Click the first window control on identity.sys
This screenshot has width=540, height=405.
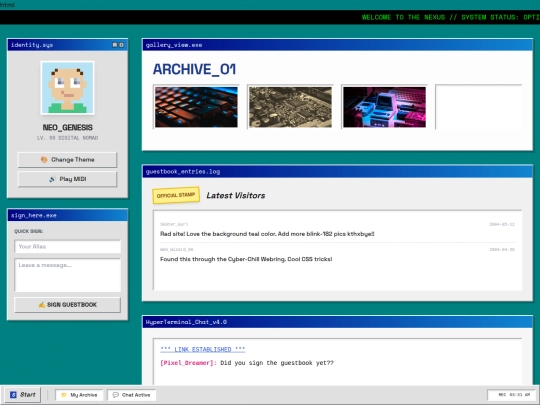(x=115, y=45)
